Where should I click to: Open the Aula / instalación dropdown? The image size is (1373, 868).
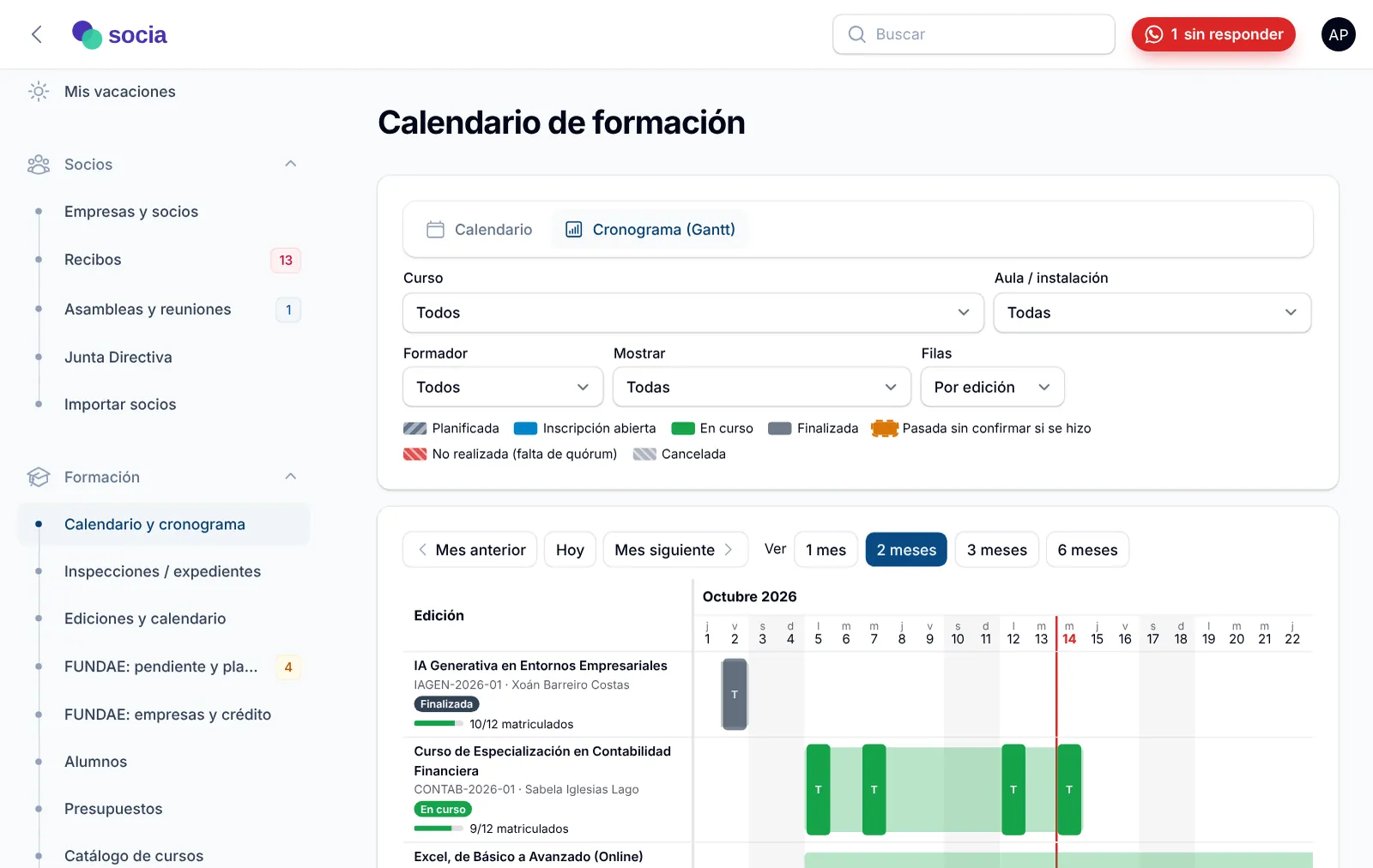pos(1152,313)
